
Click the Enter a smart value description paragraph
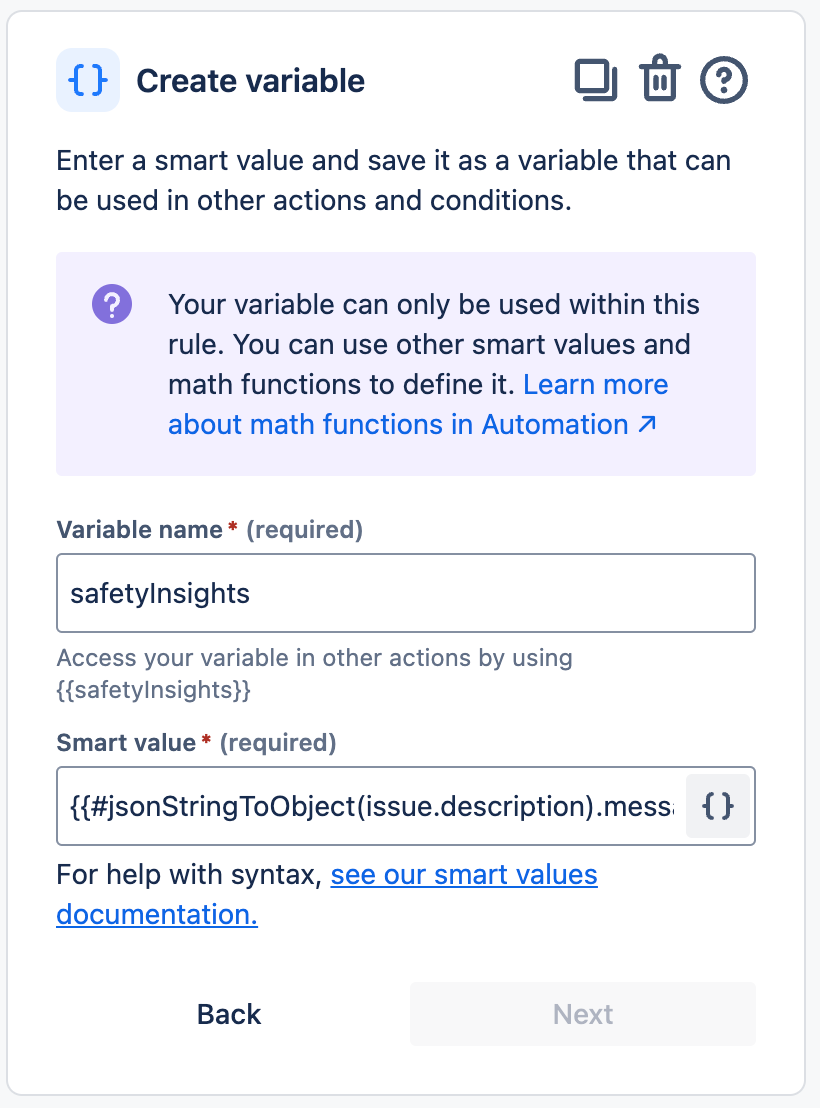coord(393,180)
